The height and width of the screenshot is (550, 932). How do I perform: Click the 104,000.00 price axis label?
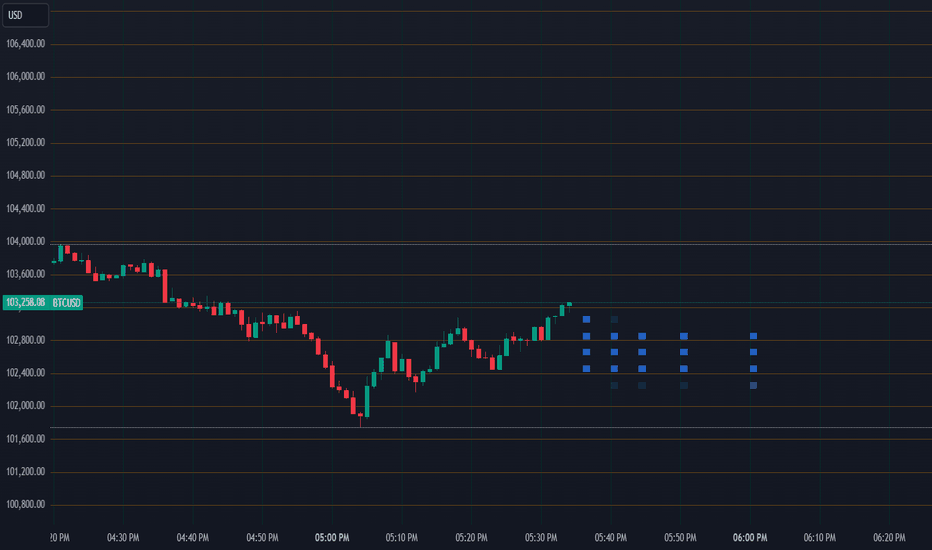(x=26, y=241)
